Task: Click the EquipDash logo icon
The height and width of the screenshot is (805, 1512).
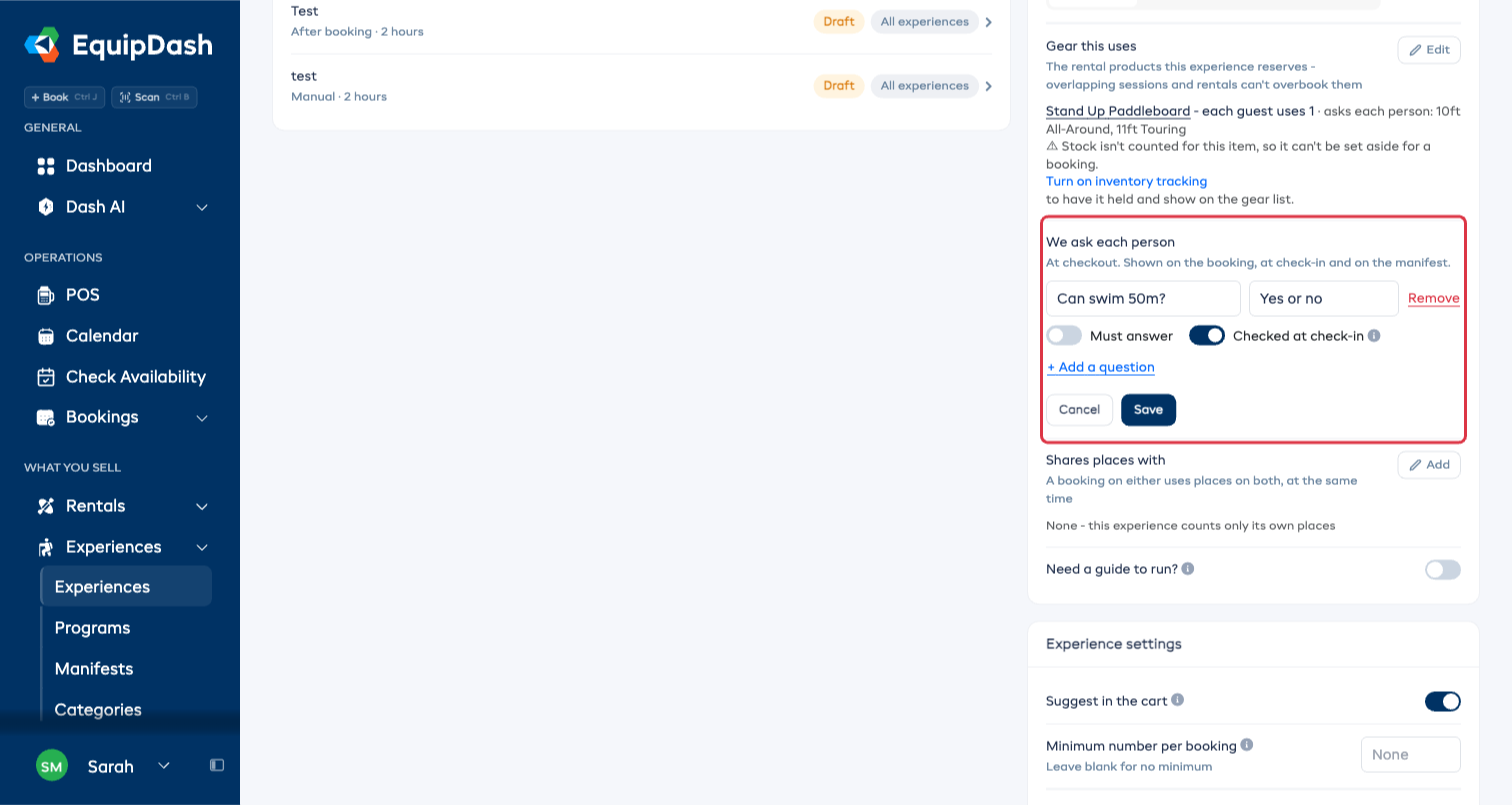Action: [x=42, y=45]
